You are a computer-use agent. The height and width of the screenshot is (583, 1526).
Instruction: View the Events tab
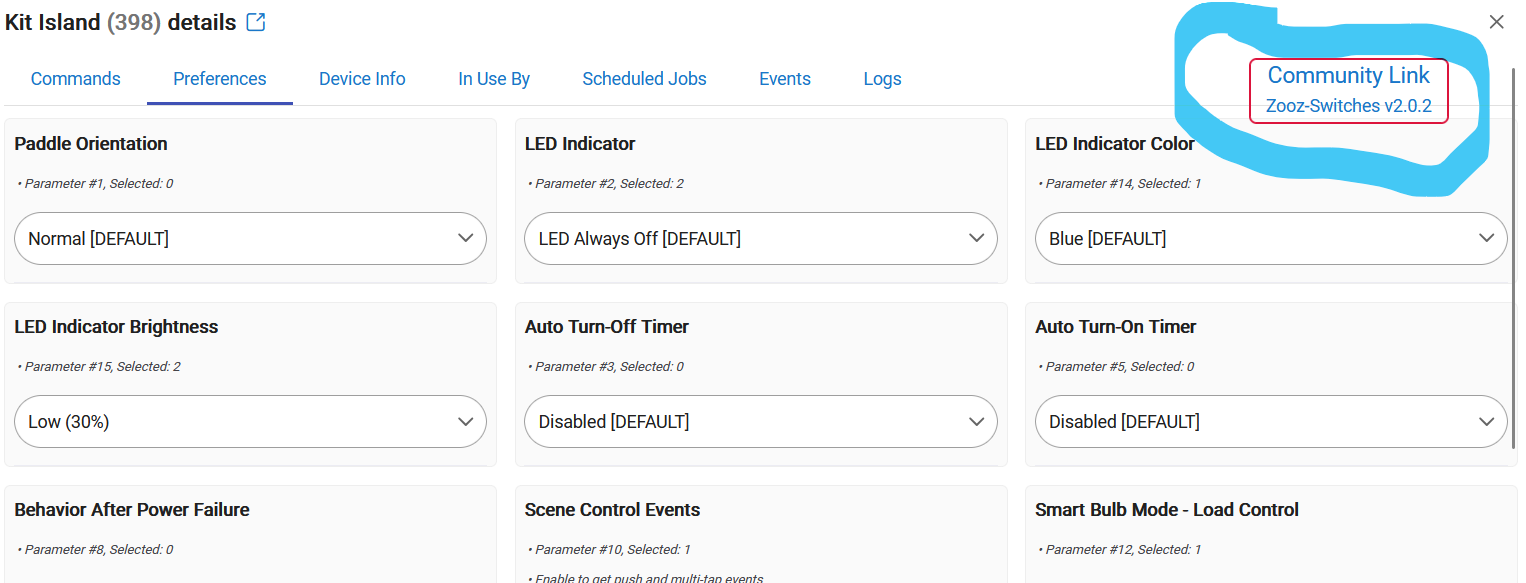(785, 79)
